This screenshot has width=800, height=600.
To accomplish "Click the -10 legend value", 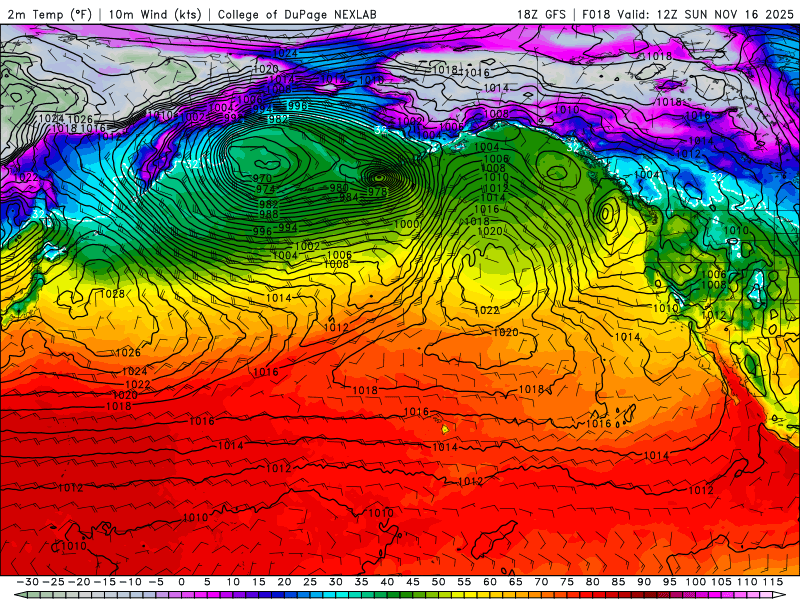I will (131, 582).
